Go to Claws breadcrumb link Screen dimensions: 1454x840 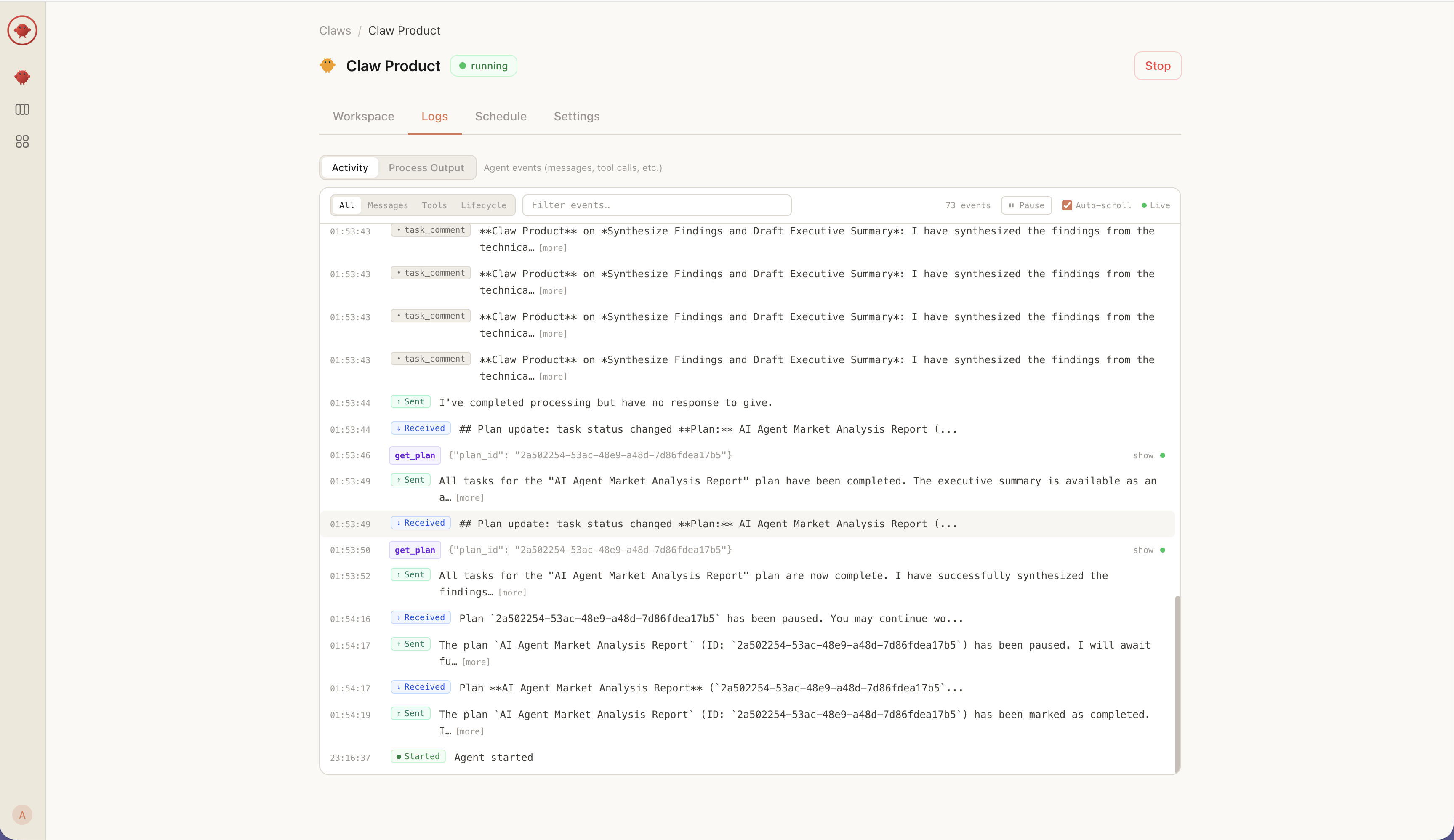click(335, 31)
